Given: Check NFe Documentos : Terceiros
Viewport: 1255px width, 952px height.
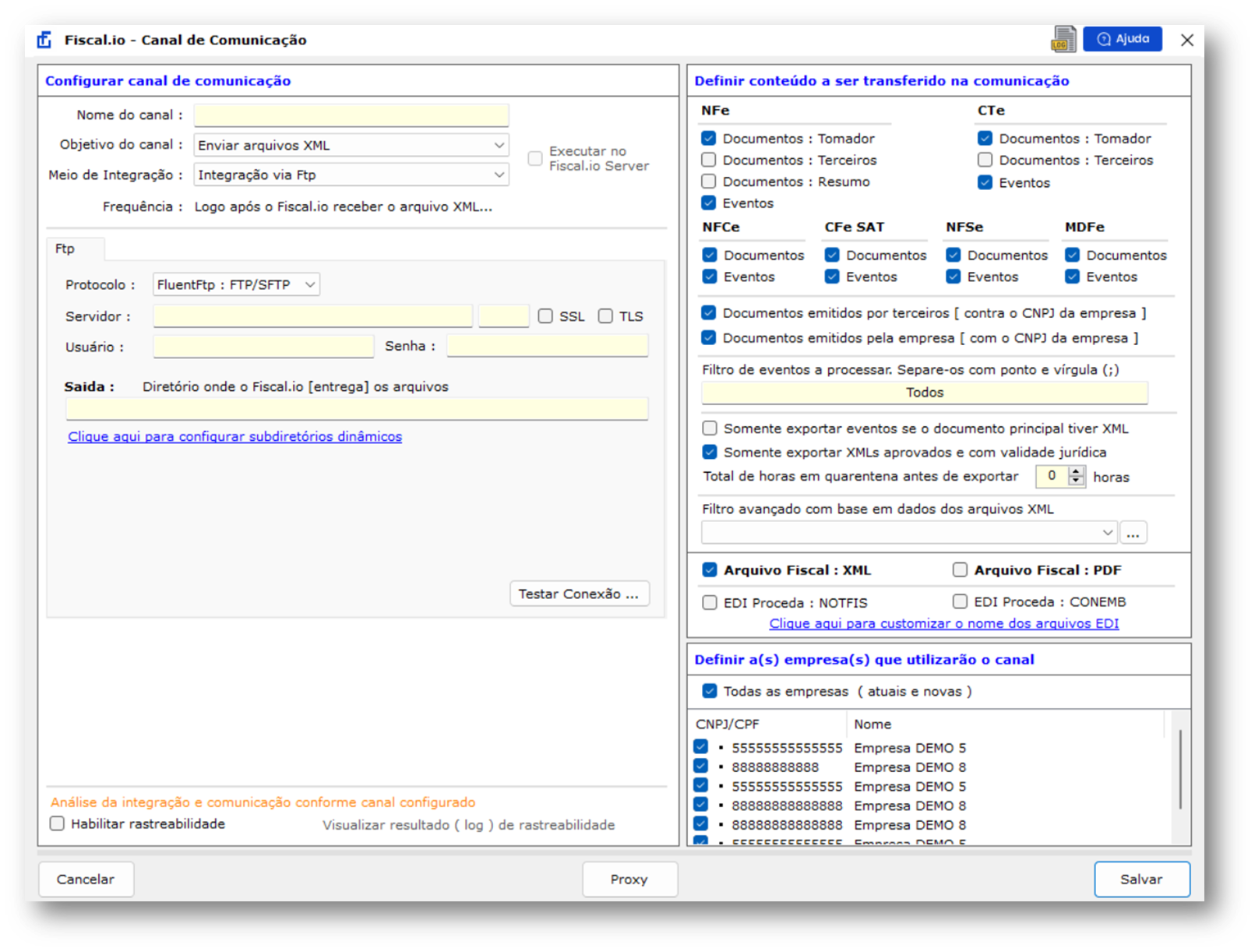Looking at the screenshot, I should point(708,160).
